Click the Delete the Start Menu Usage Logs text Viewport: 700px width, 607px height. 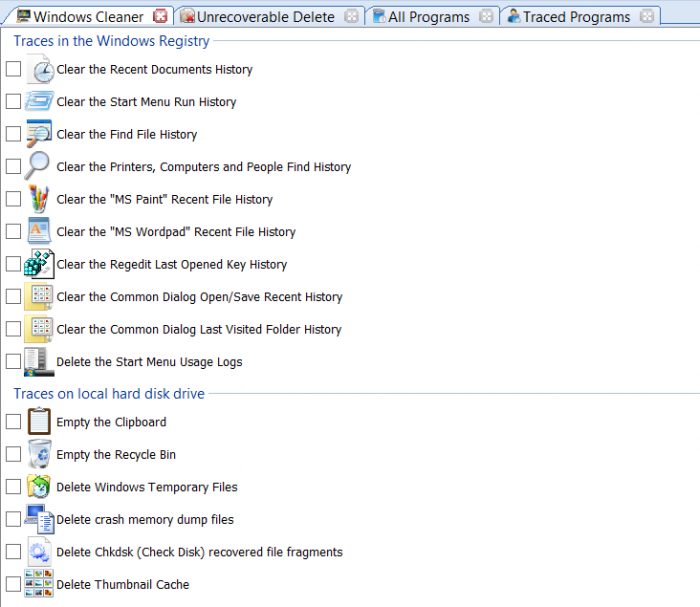pyautogui.click(x=149, y=362)
